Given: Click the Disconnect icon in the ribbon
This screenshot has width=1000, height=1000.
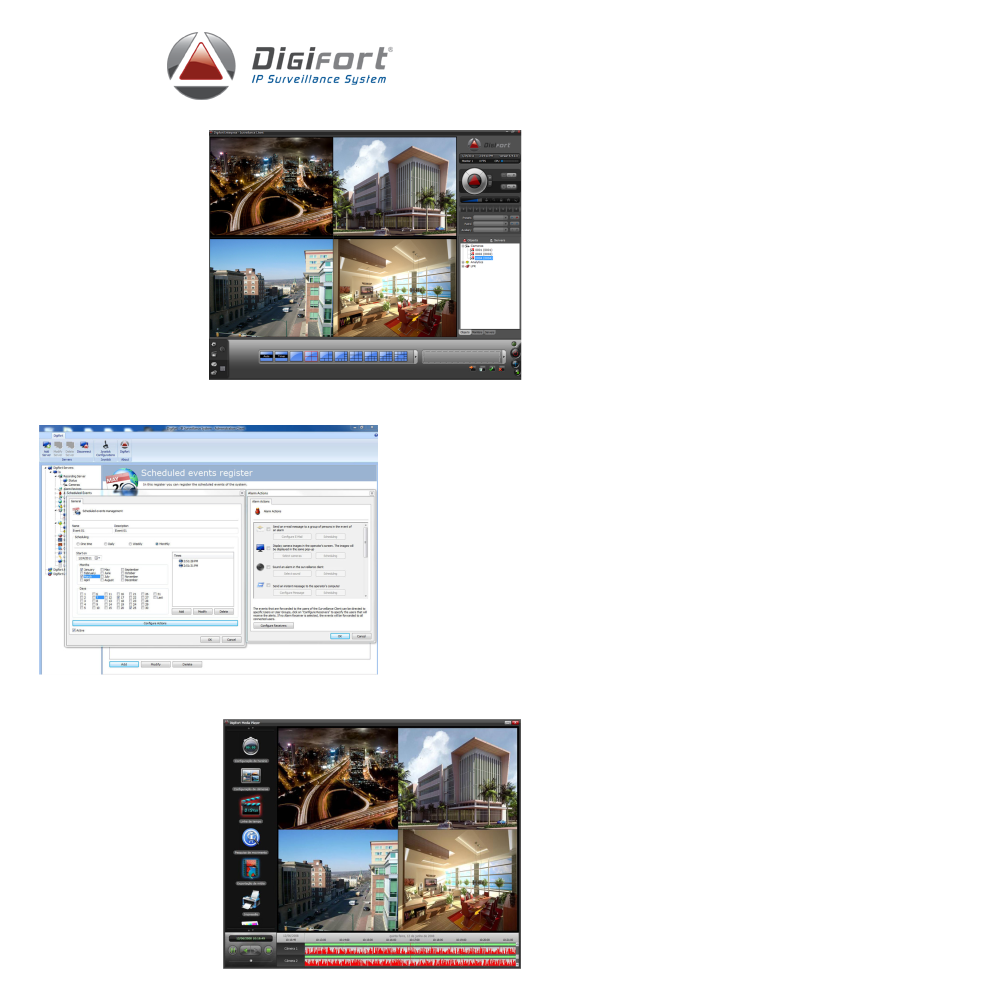Looking at the screenshot, I should pyautogui.click(x=84, y=446).
